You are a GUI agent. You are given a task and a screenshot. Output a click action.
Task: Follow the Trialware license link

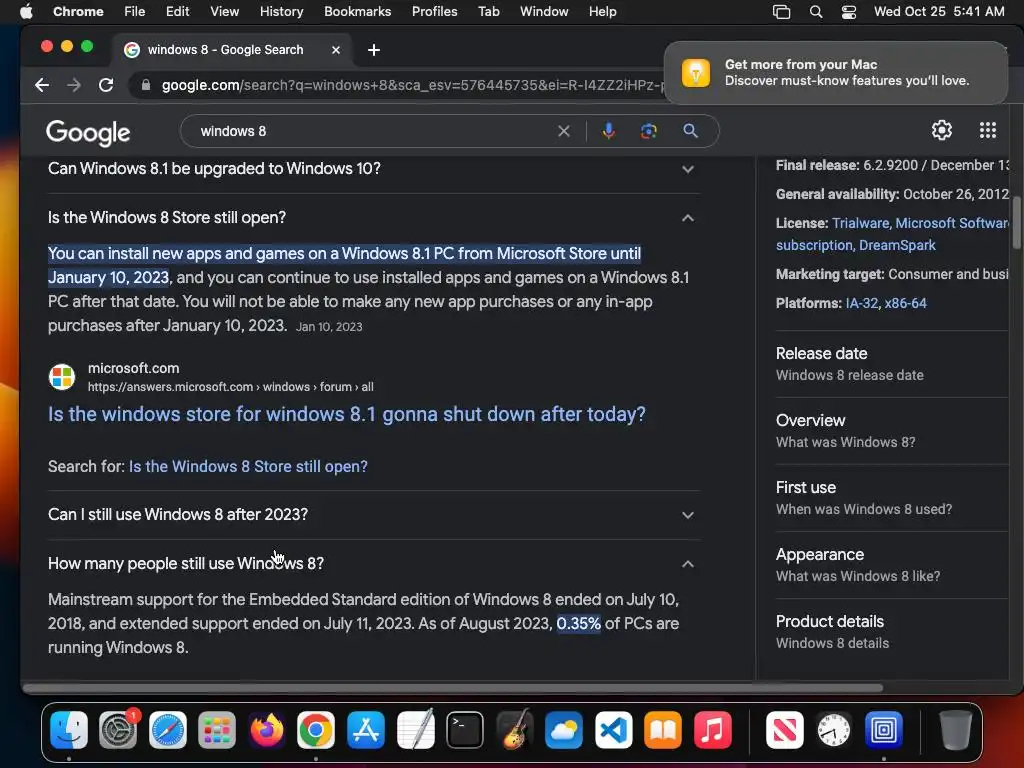[x=860, y=223]
